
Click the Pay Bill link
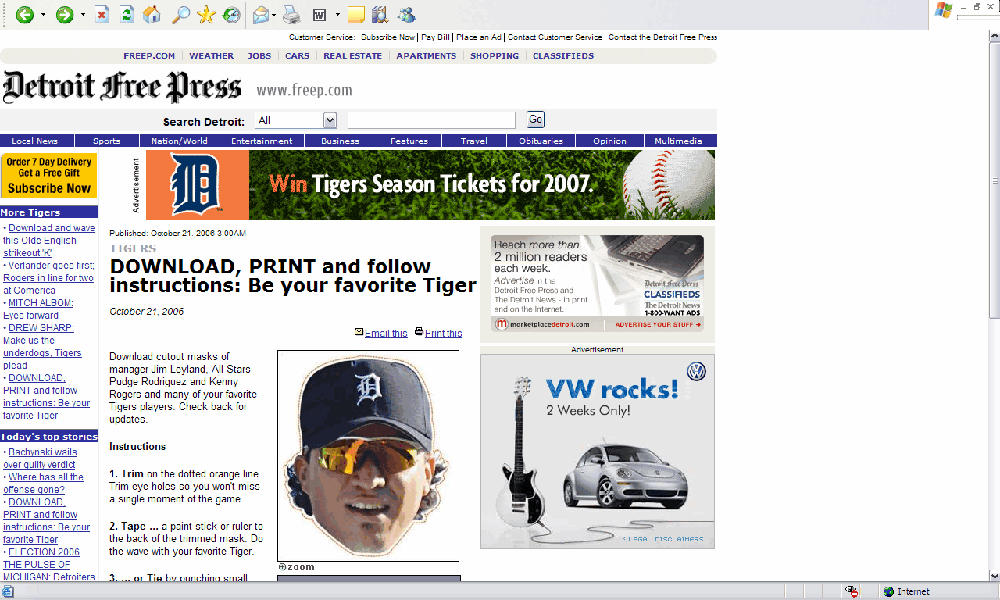click(x=436, y=37)
